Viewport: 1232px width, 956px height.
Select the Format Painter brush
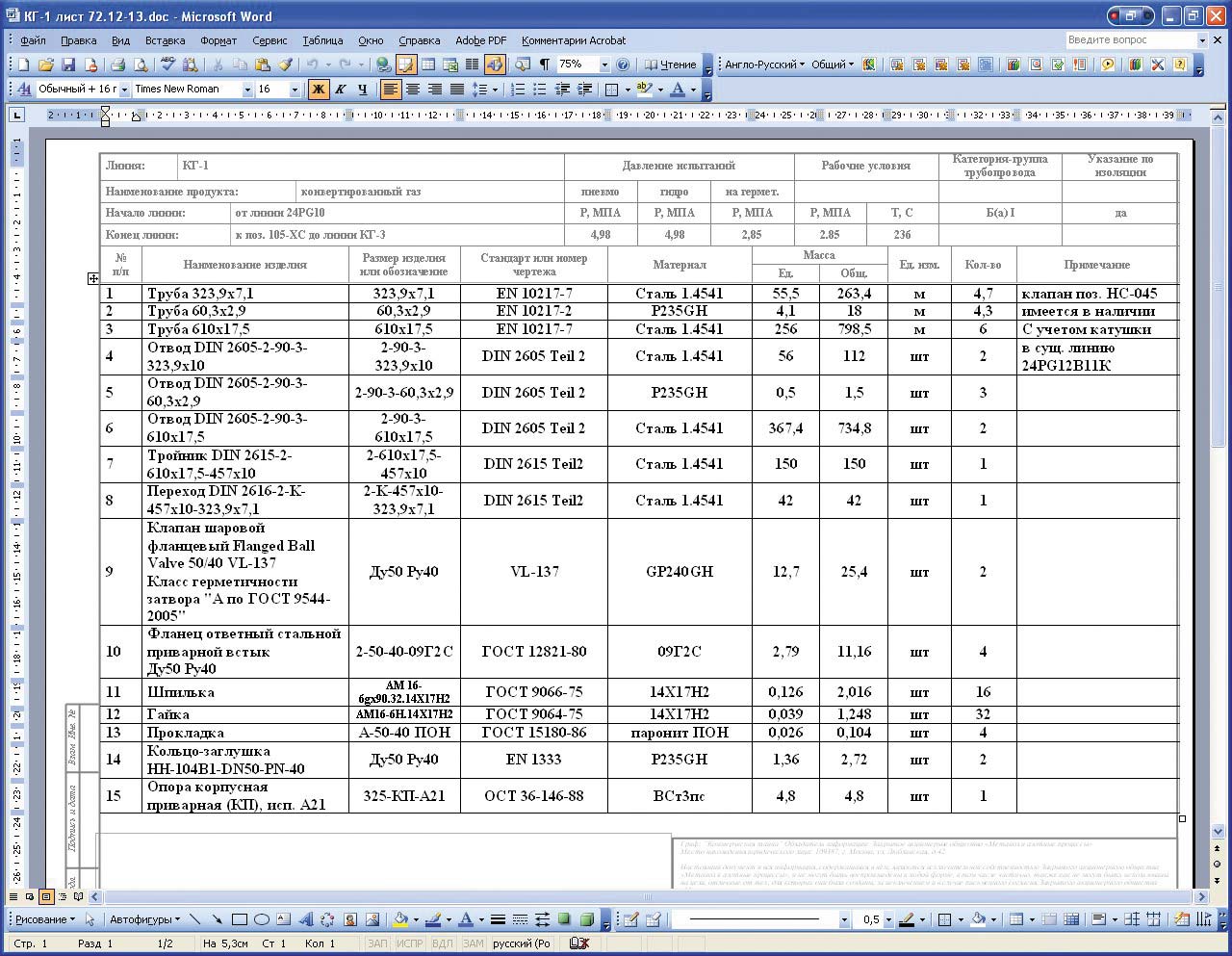point(285,65)
